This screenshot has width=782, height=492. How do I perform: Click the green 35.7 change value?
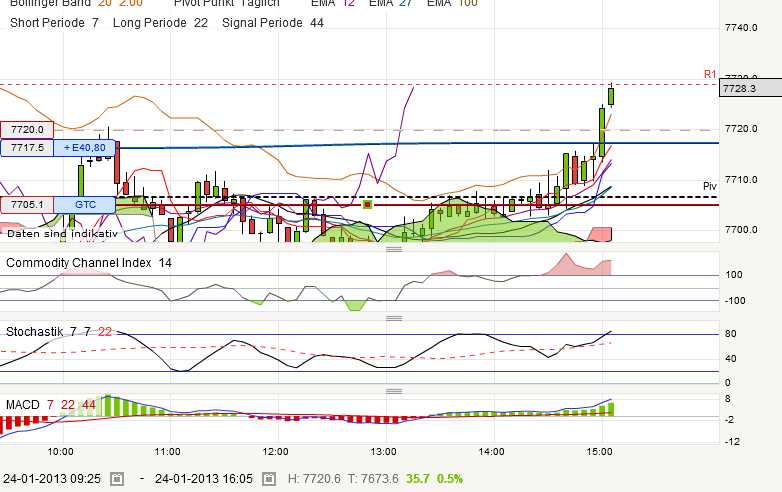point(418,479)
